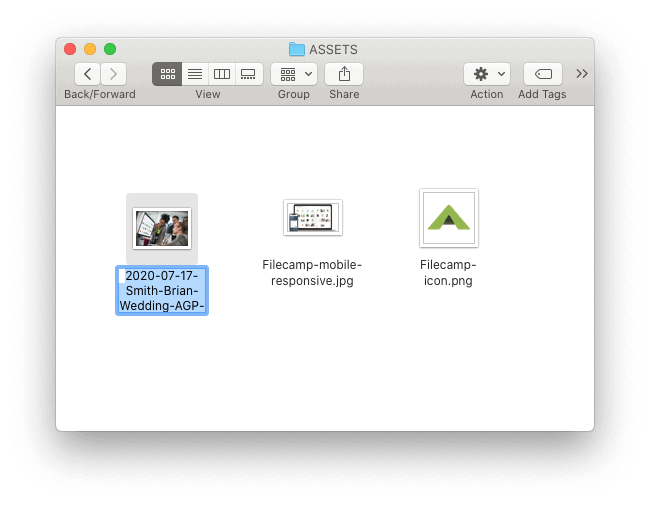This screenshot has width=650, height=505.
Task: Click the Share toolbar button
Action: pyautogui.click(x=344, y=74)
